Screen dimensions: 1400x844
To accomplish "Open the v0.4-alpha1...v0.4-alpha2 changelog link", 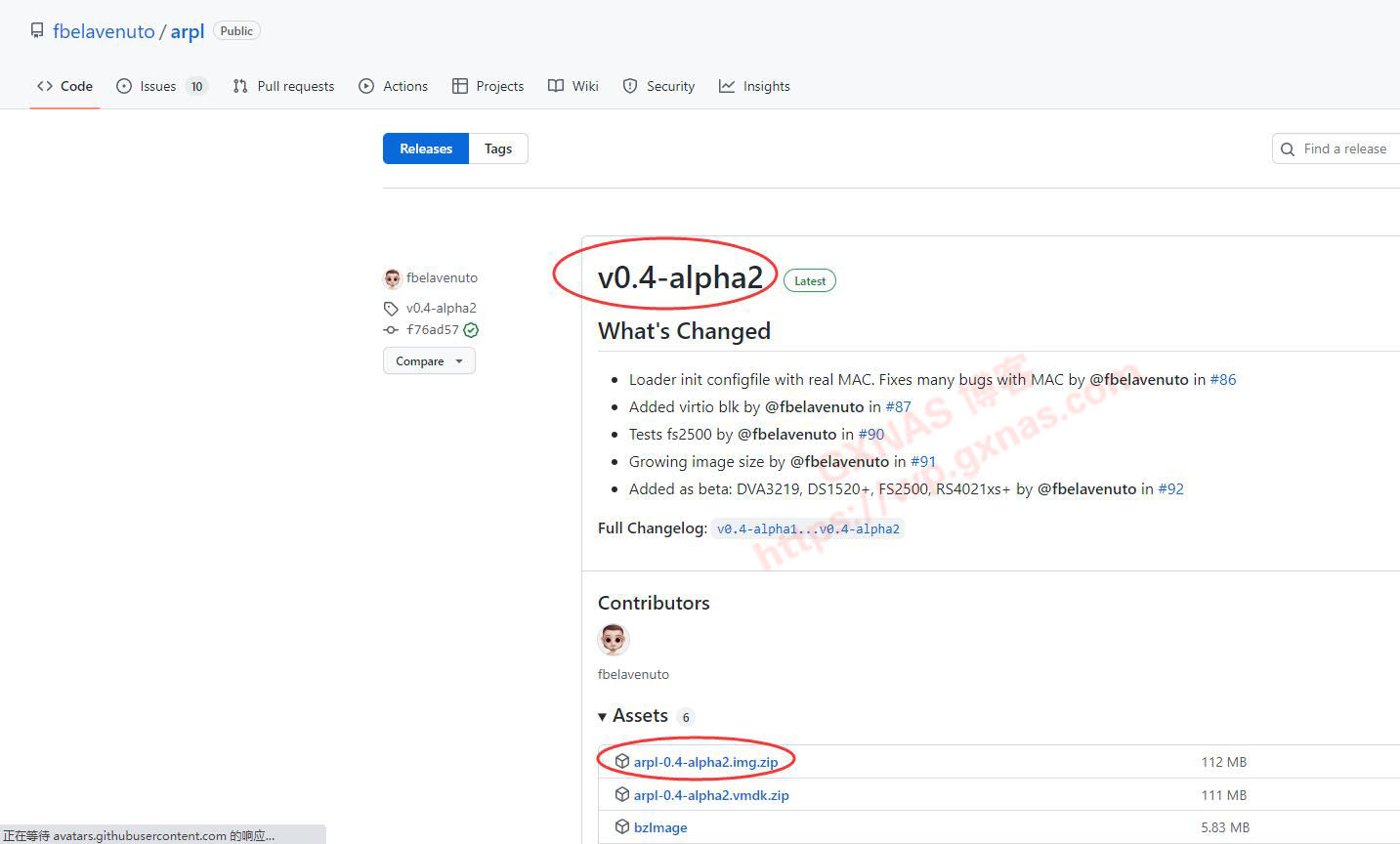I will (808, 528).
